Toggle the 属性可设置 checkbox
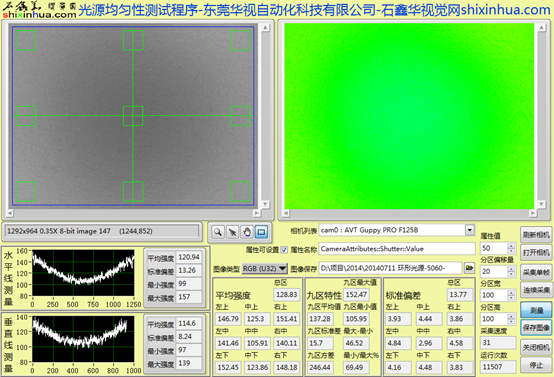Screen dimensions: 554x377 click(284, 250)
